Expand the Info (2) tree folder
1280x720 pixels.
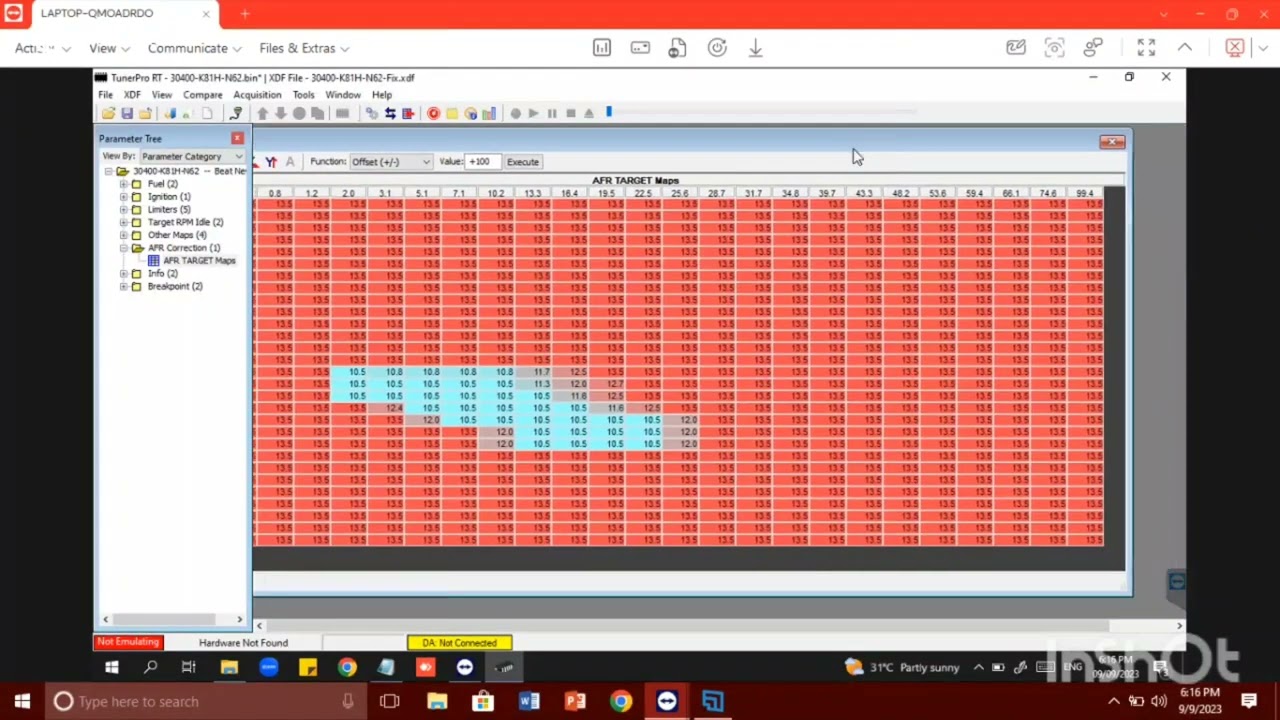(x=124, y=274)
